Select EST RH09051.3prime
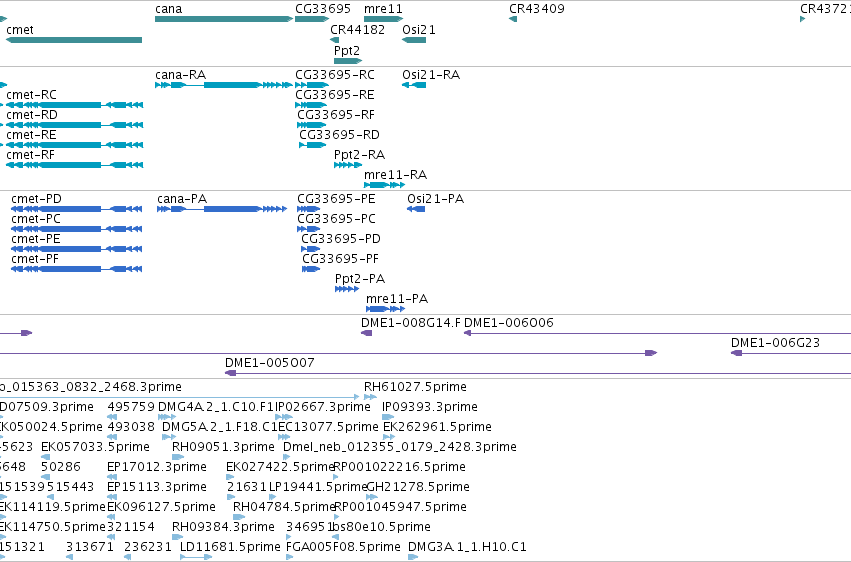Viewport: 851px width, 562px height. 177,457
